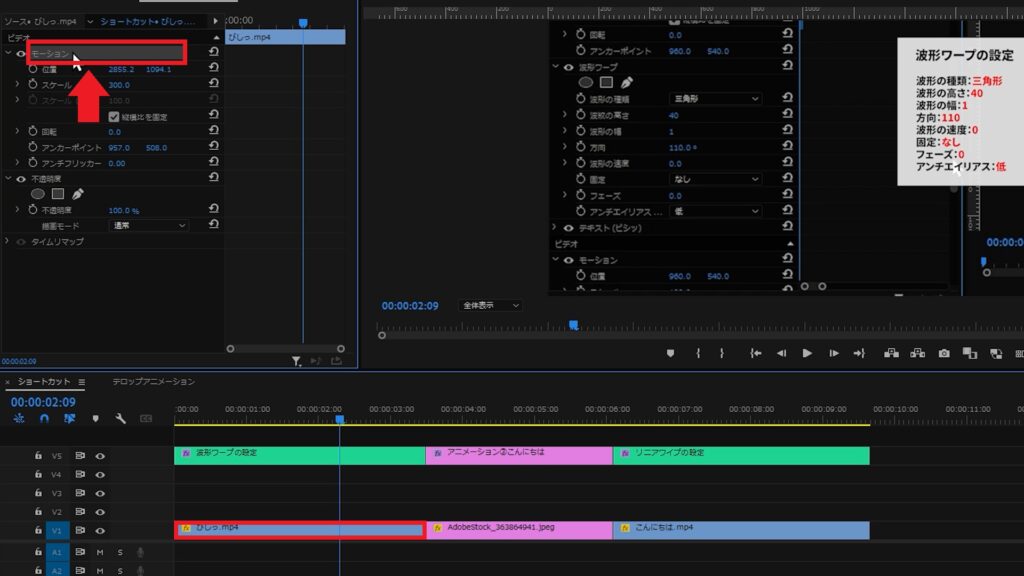1024x576 pixels.
Task: Export frame with camera icon
Action: [x=944, y=353]
